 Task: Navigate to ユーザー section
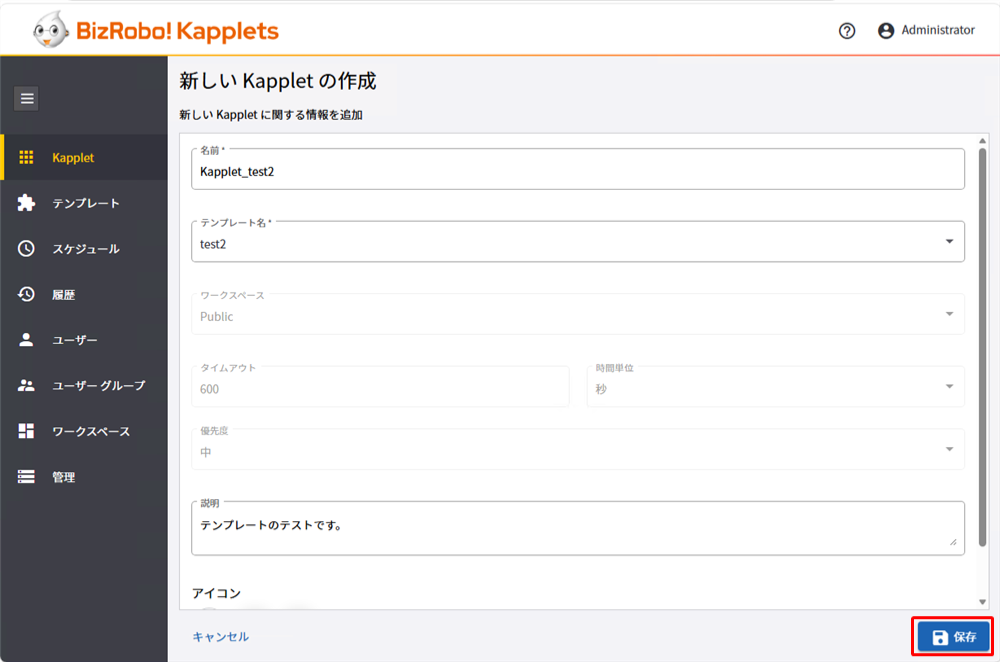tap(84, 340)
